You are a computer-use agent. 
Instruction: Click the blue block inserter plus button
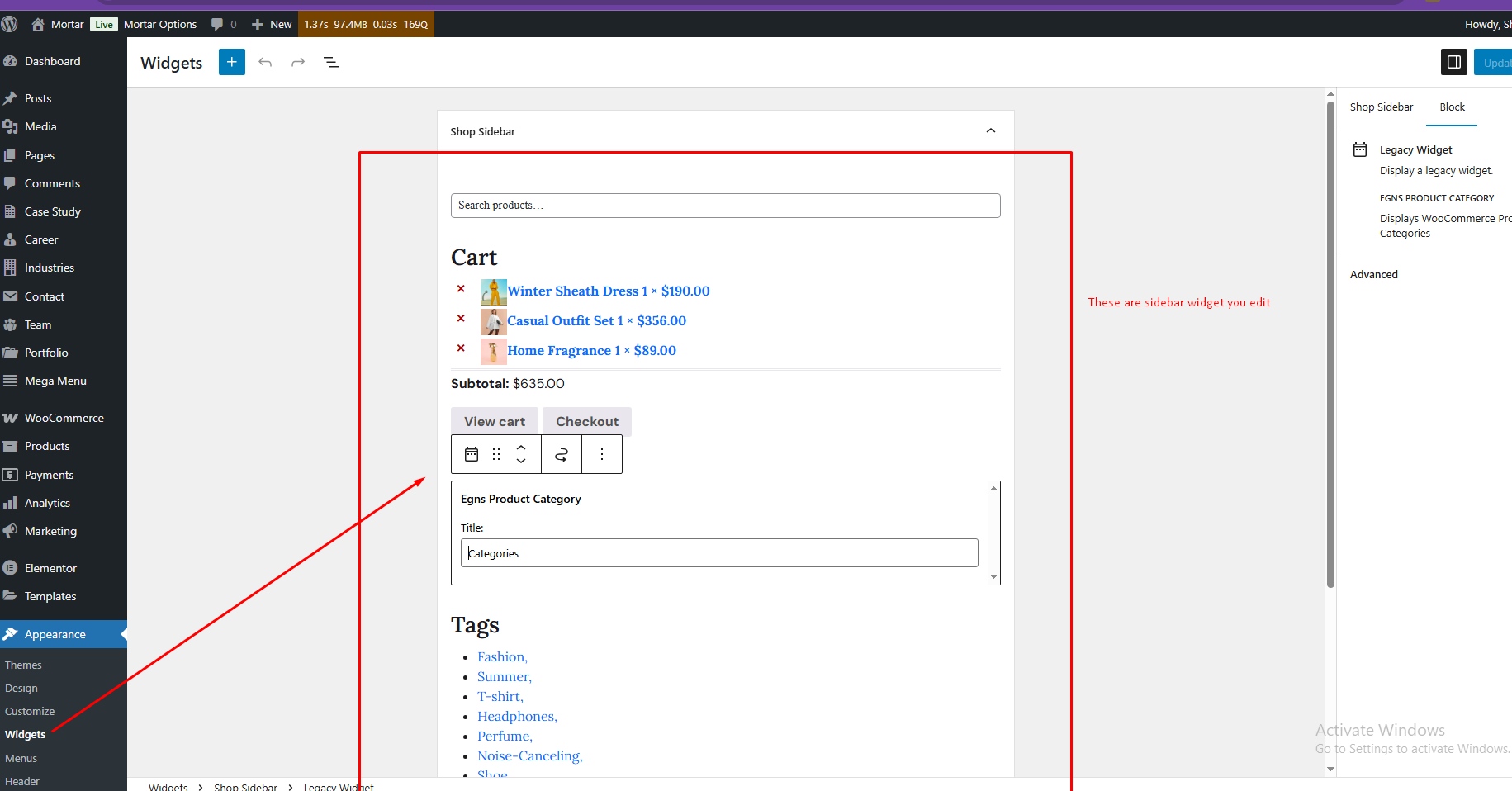232,62
